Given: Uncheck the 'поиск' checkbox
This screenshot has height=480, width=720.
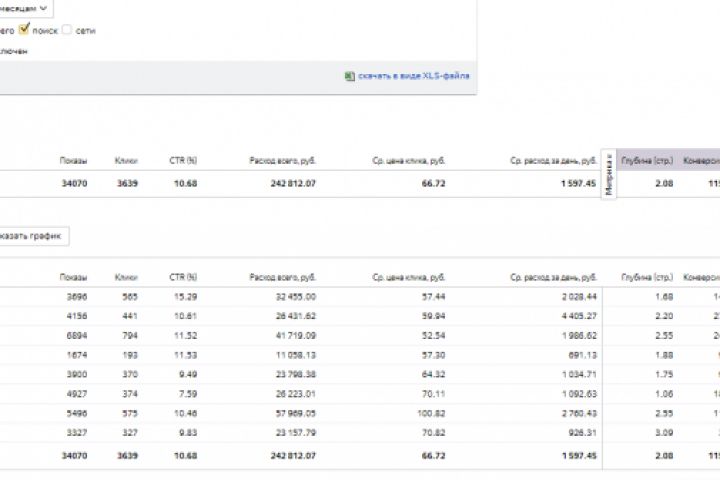Looking at the screenshot, I should point(25,30).
